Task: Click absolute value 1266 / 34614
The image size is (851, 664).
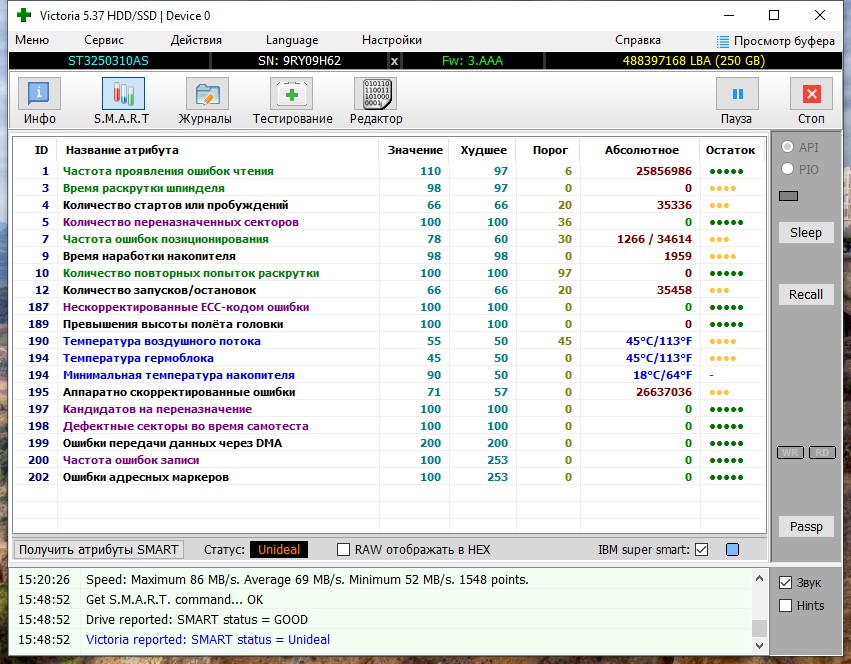Action: [654, 239]
